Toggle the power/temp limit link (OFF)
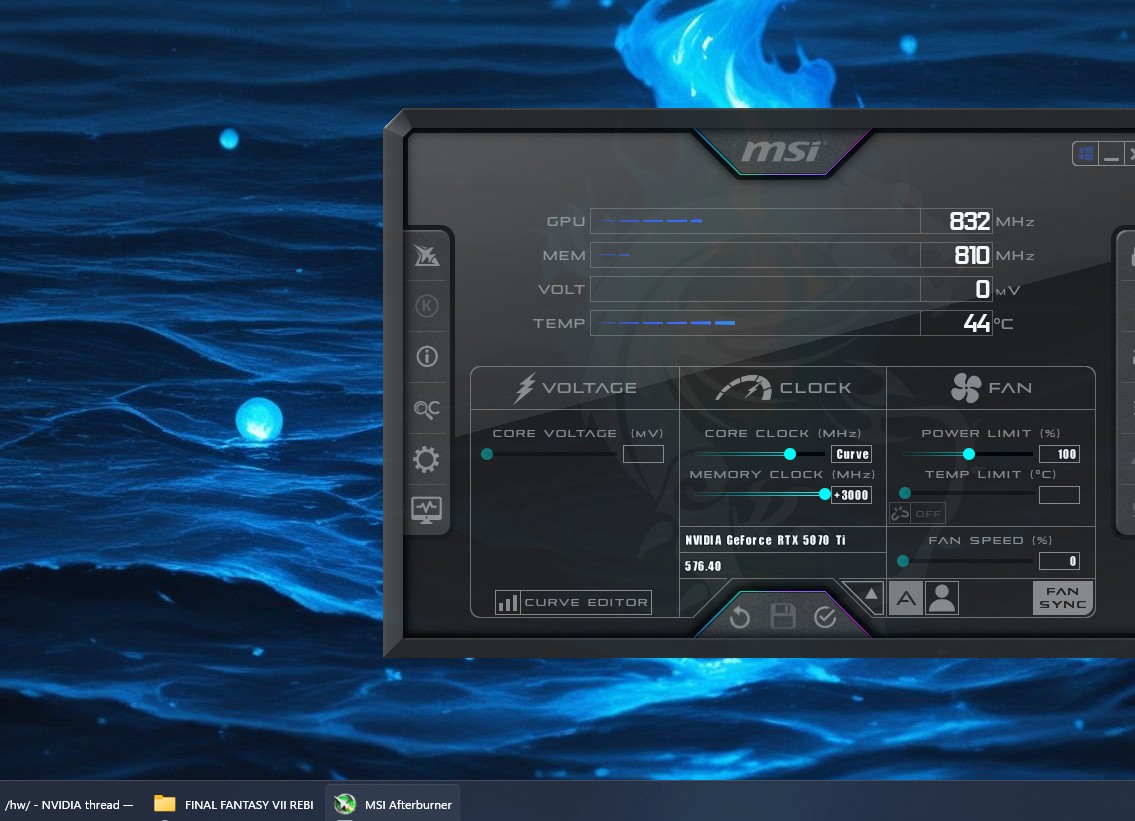1135x821 pixels. pyautogui.click(x=917, y=513)
